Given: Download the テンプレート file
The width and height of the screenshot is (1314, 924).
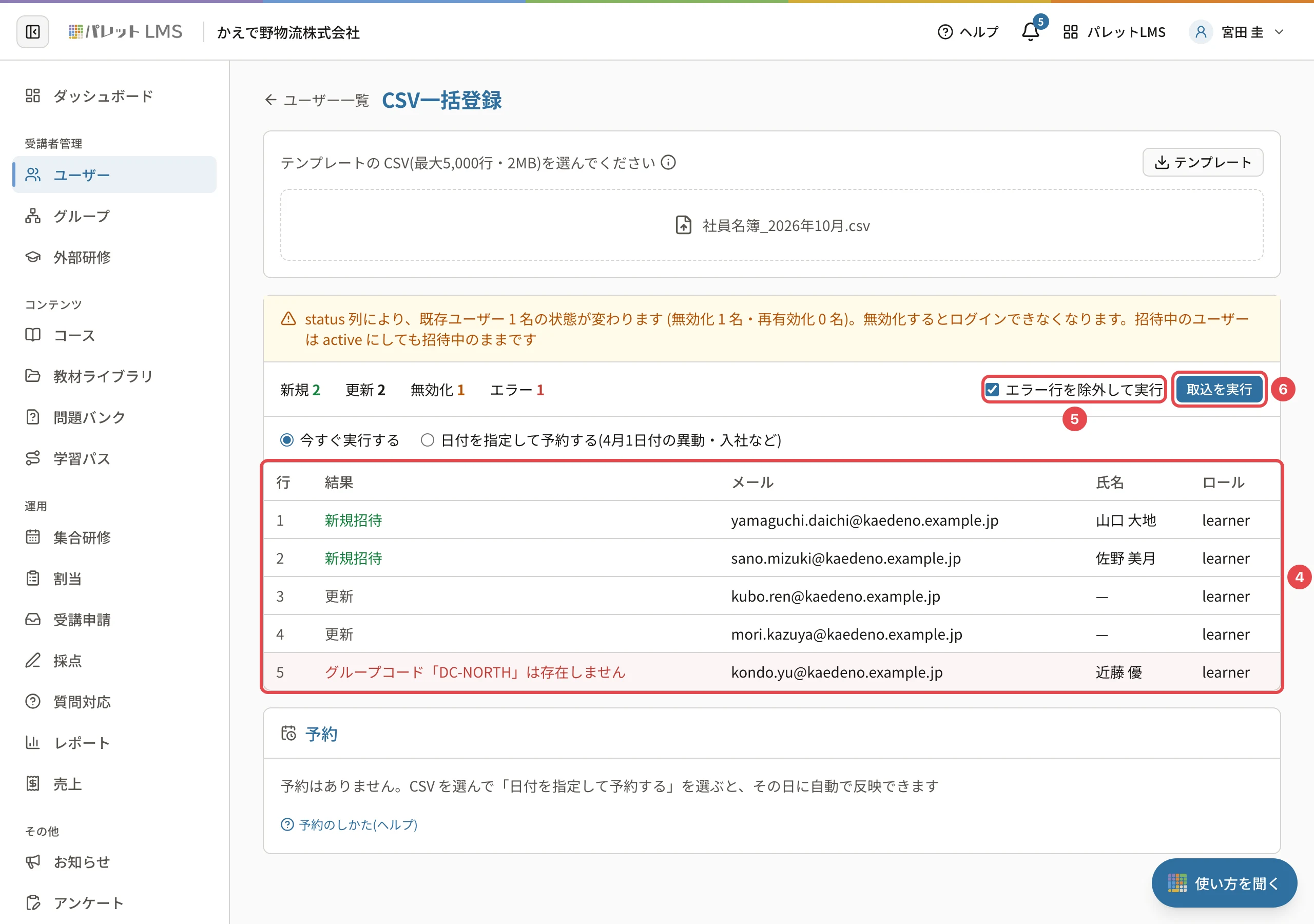Looking at the screenshot, I should tap(1203, 163).
